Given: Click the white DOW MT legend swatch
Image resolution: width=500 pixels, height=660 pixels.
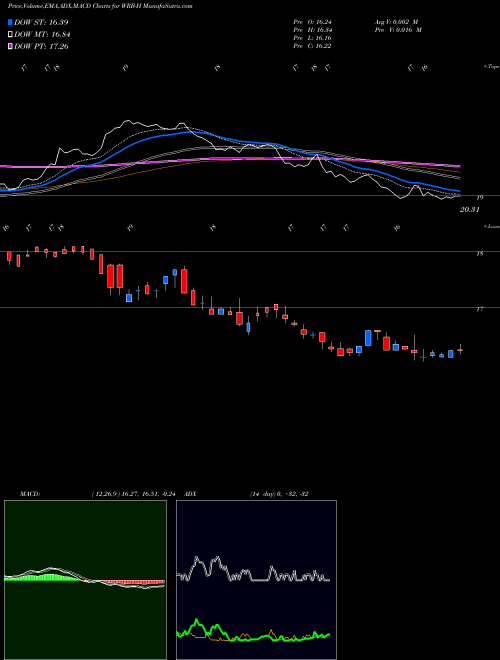Looking at the screenshot, I should click(x=10, y=35).
